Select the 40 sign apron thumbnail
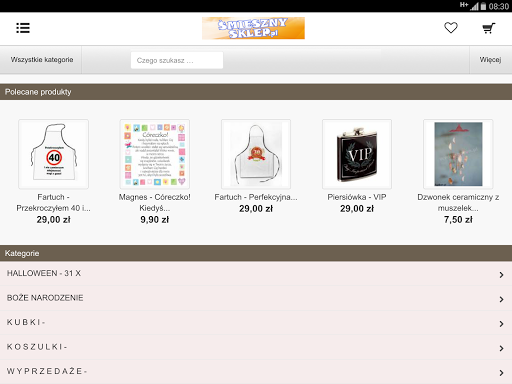This screenshot has height=384, width=512. pos(54,154)
